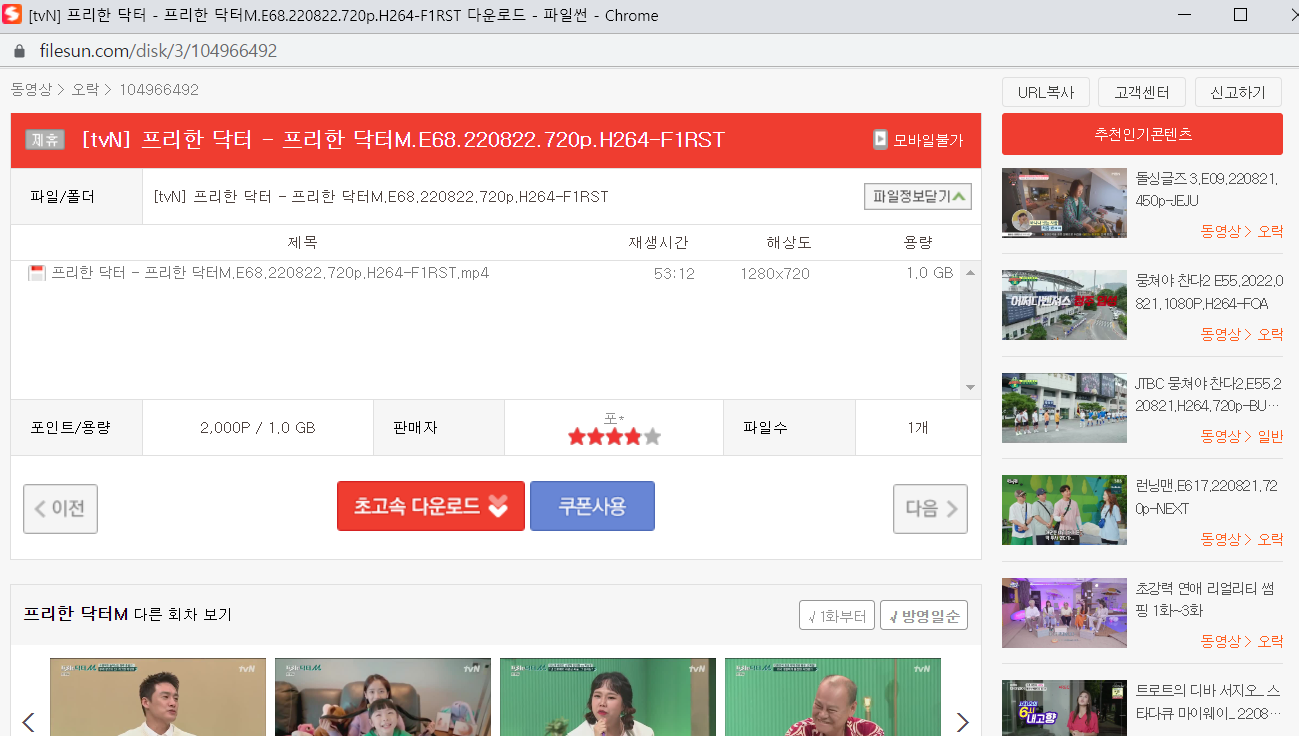Viewport: 1299px width, 736px height.
Task: Open JTBC 뭉쳐야 찬다2 720p thumbnail
Action: click(x=1064, y=408)
